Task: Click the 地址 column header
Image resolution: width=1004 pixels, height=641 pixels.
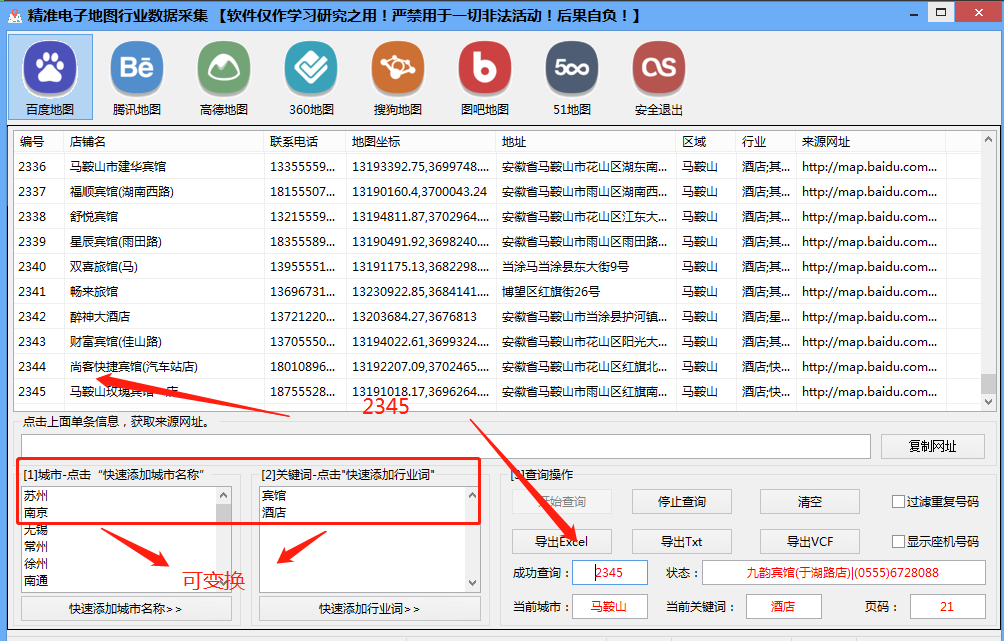Action: [x=586, y=142]
